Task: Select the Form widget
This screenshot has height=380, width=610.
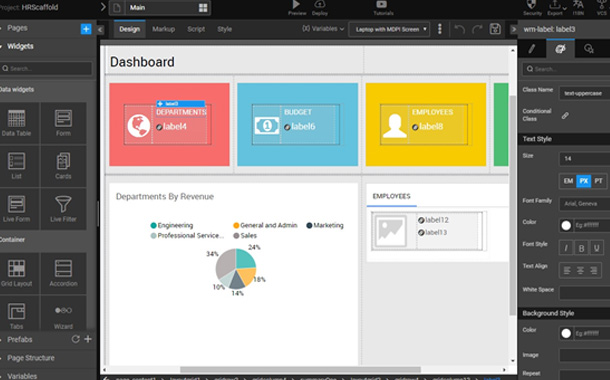Action: [x=63, y=123]
